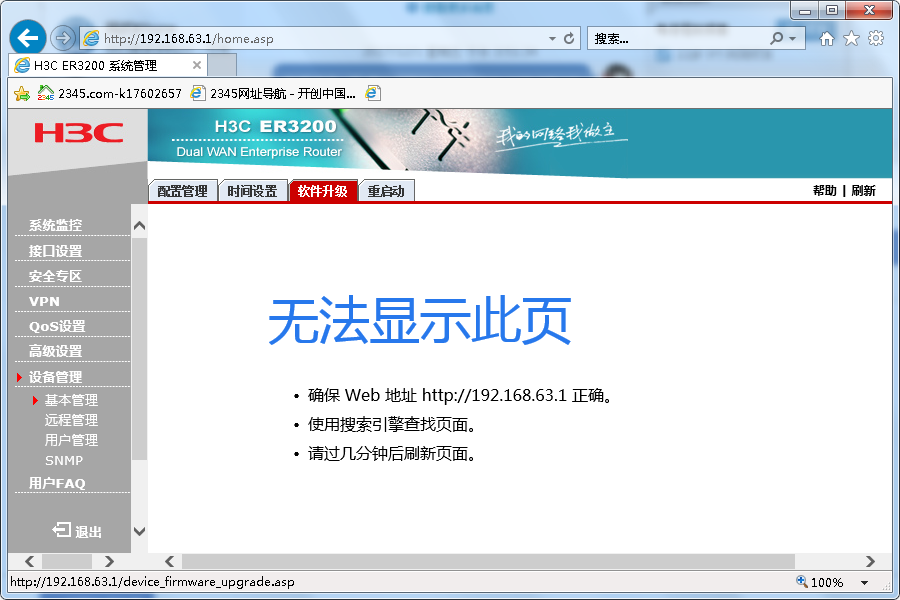Click the magnifier search icon

coord(776,38)
